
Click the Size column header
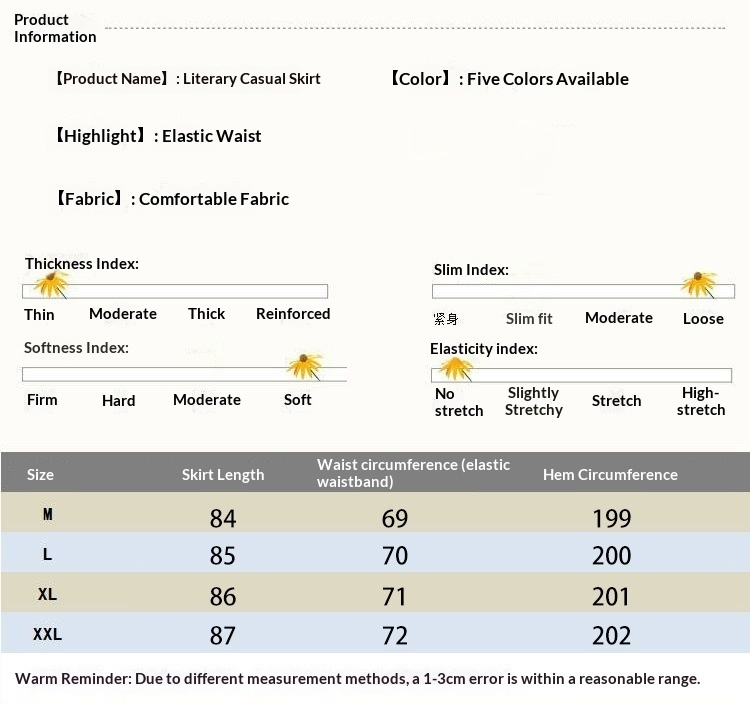[x=40, y=475]
